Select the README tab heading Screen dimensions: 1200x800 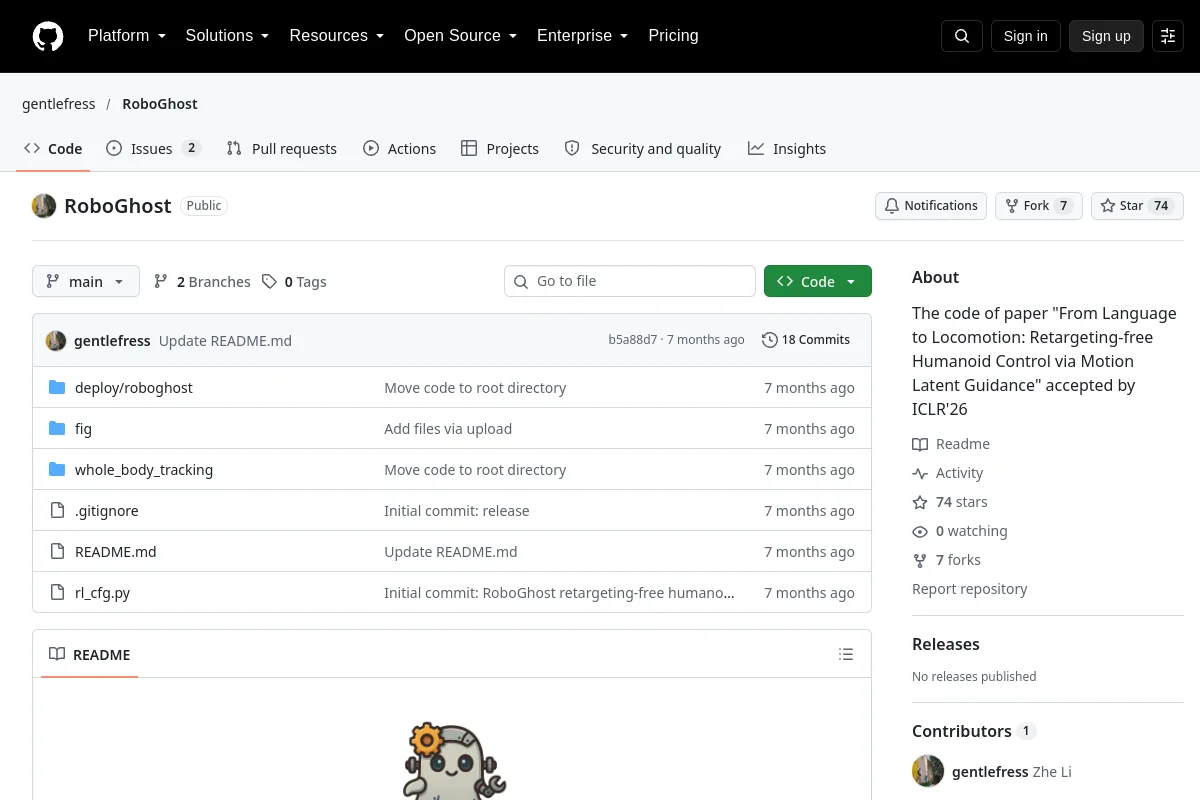coord(90,655)
